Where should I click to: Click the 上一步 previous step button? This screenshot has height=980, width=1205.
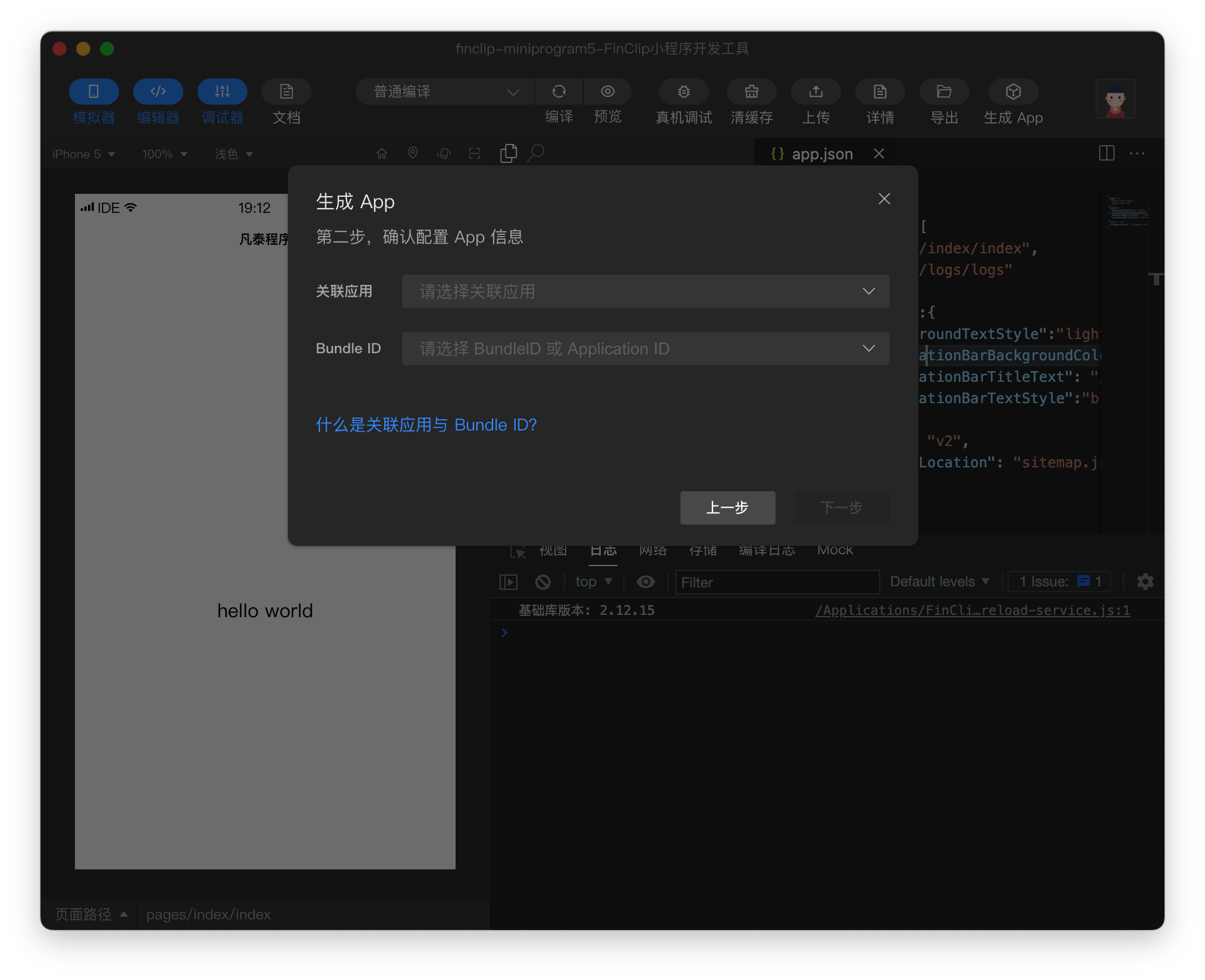point(727,508)
